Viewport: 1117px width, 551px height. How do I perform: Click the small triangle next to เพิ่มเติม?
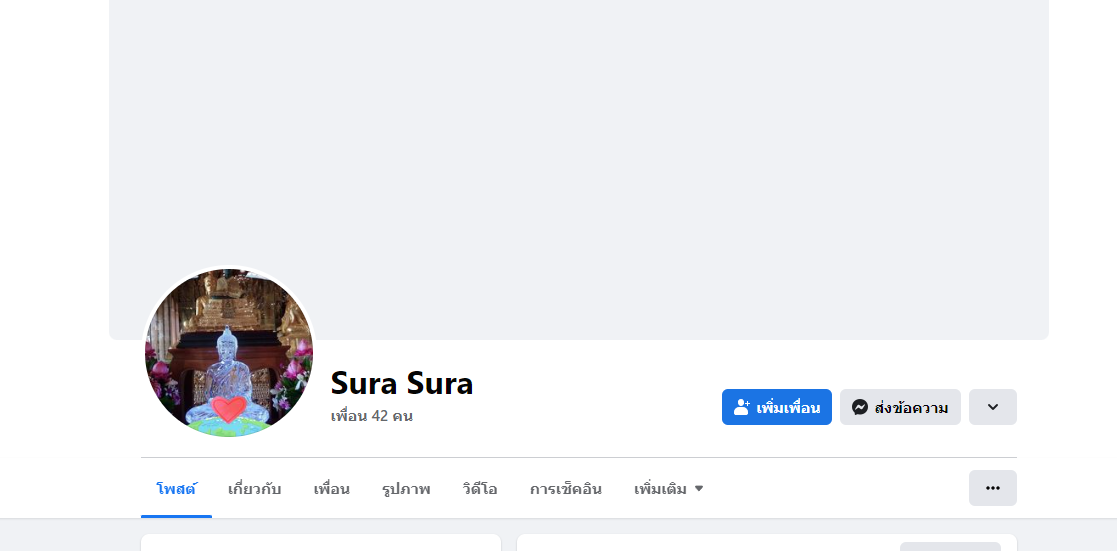tap(699, 489)
